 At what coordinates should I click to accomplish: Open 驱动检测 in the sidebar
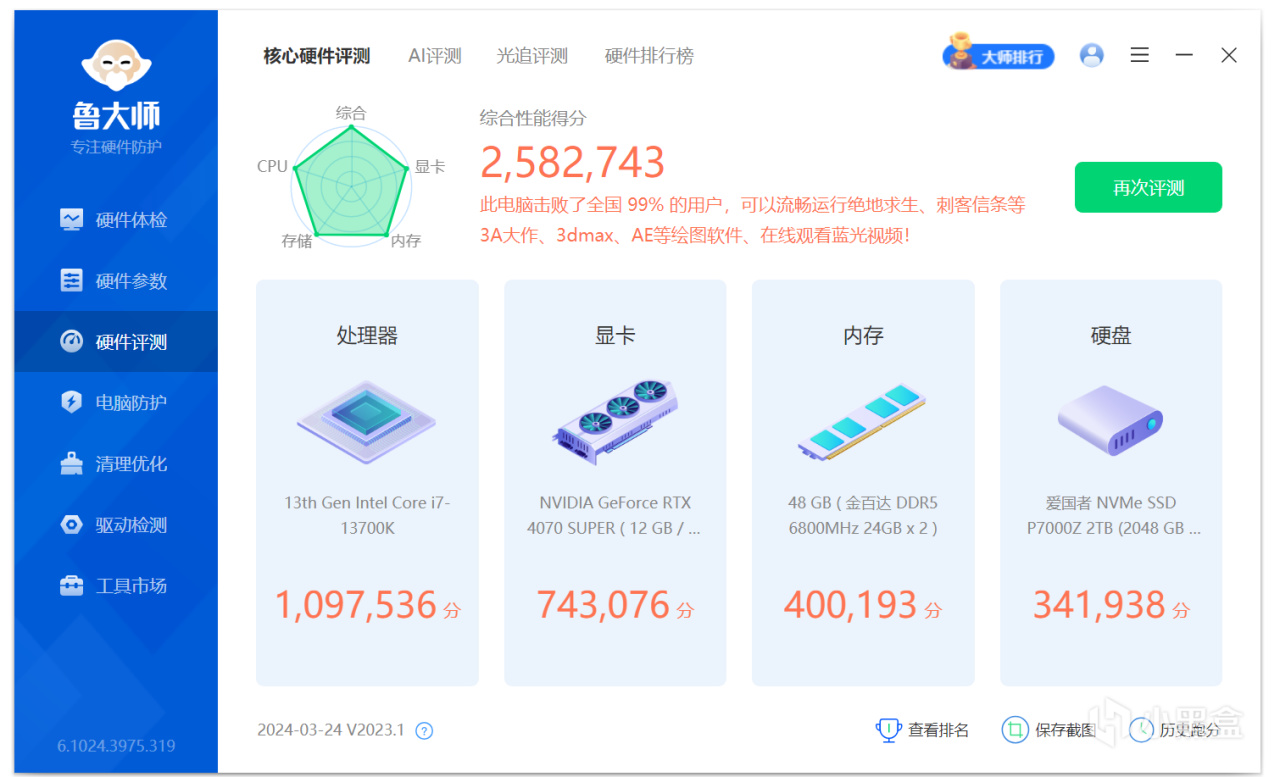pyautogui.click(x=116, y=525)
